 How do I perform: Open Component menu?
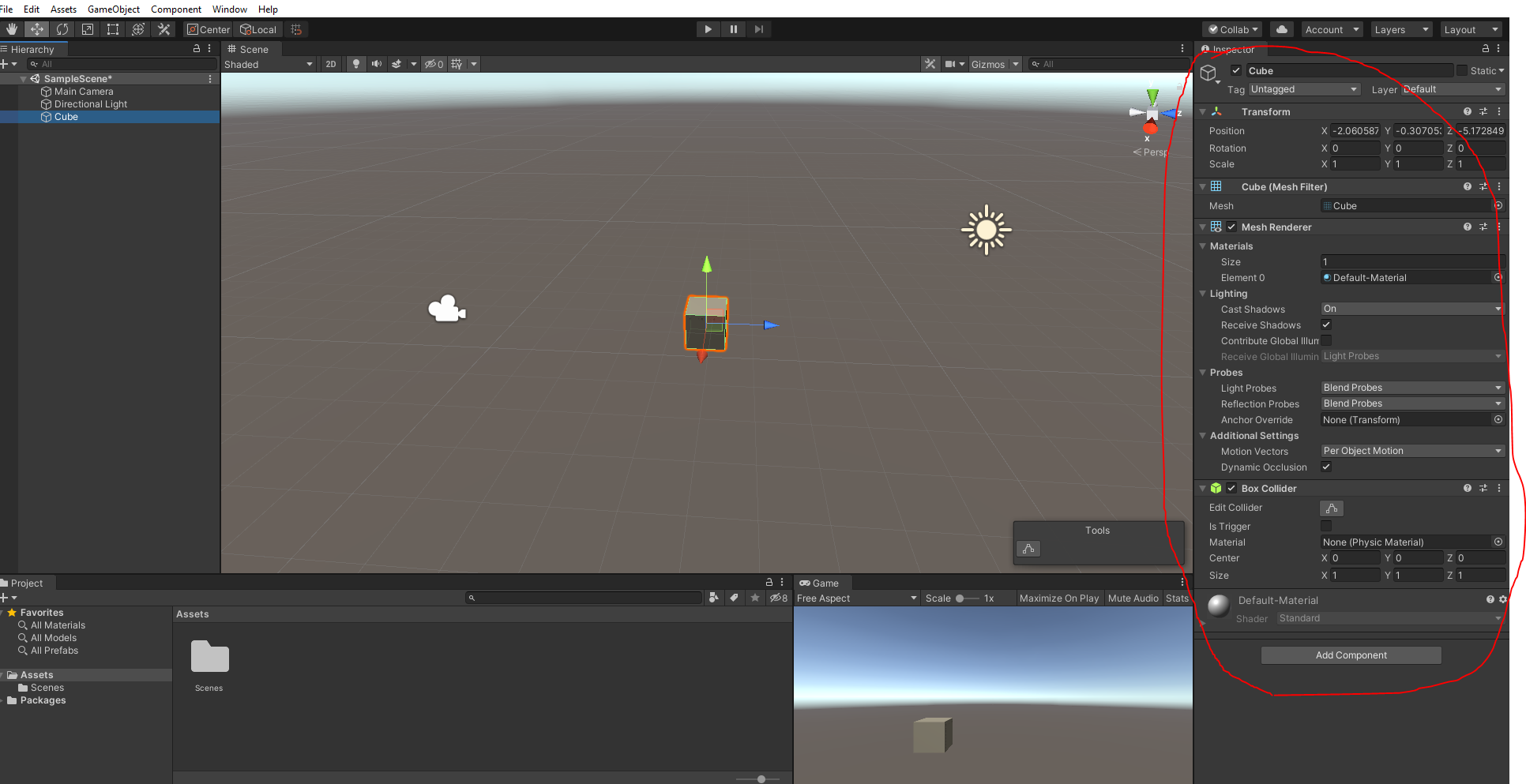(x=176, y=9)
